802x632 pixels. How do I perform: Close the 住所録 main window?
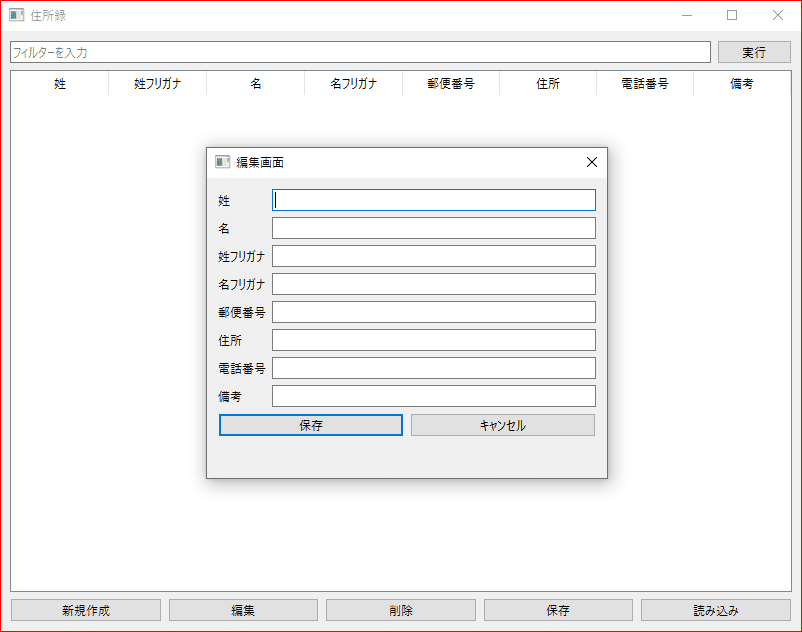tap(778, 15)
